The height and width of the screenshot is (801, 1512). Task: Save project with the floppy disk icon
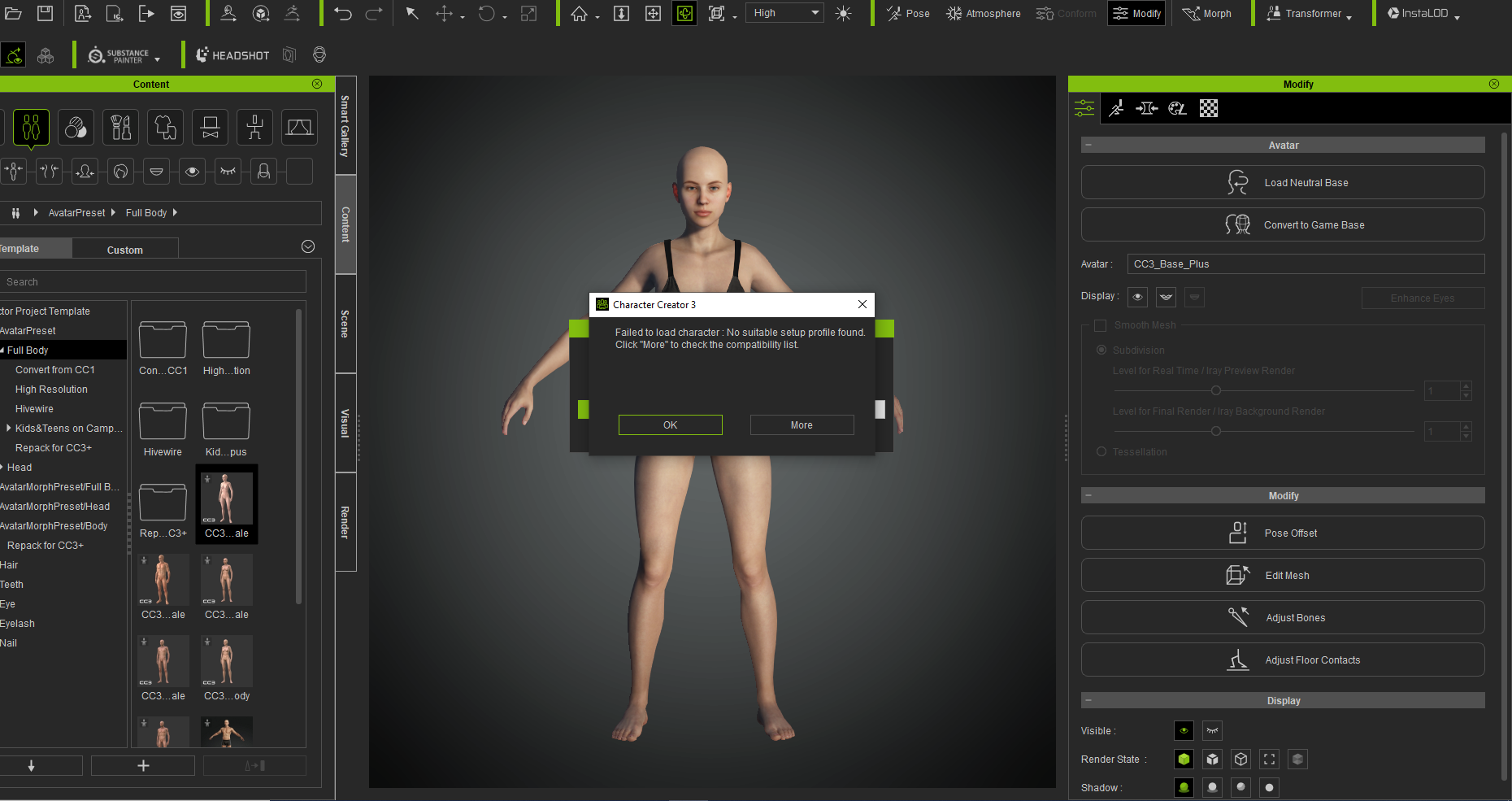point(46,13)
